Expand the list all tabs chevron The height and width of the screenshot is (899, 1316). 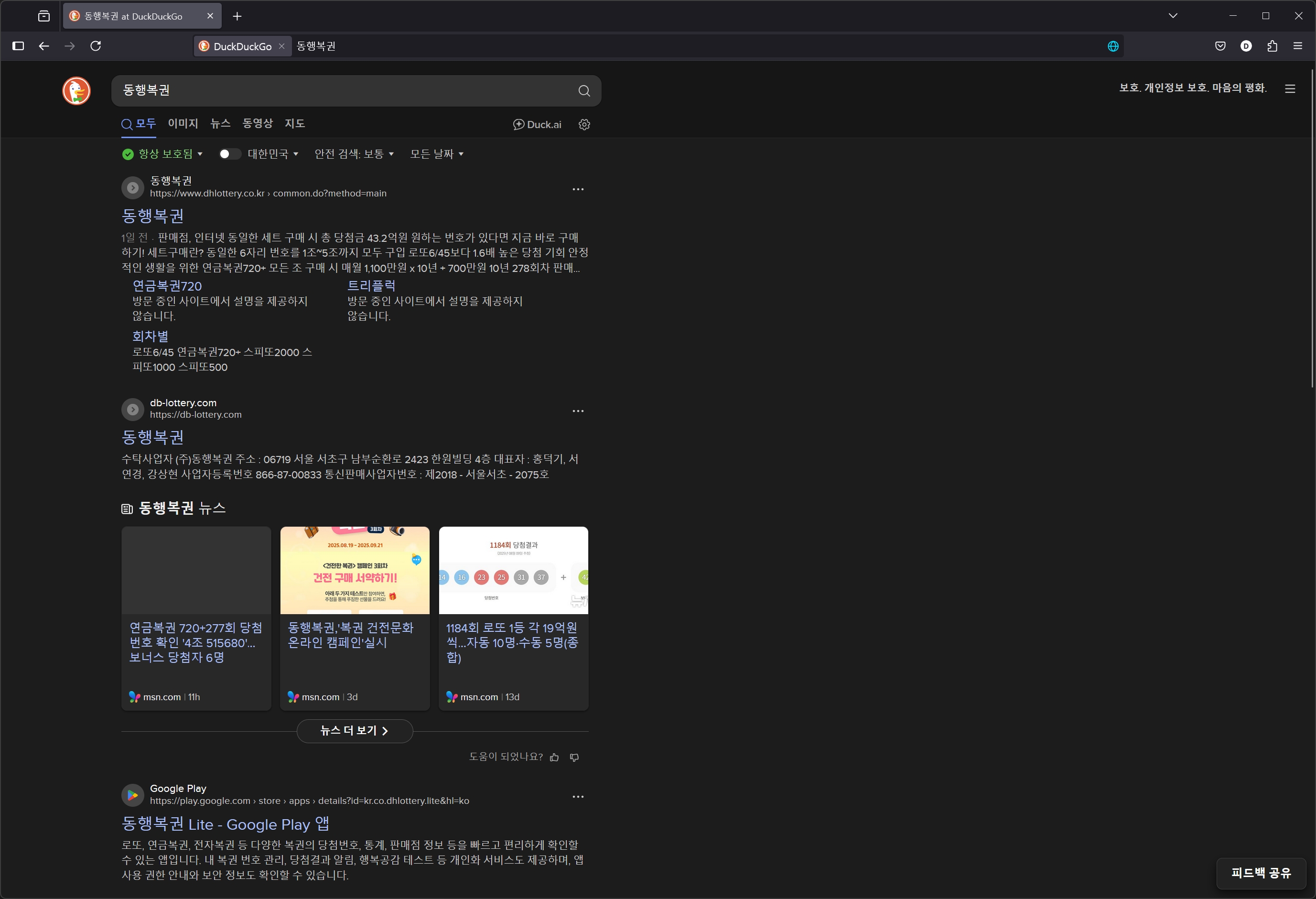click(x=1173, y=16)
